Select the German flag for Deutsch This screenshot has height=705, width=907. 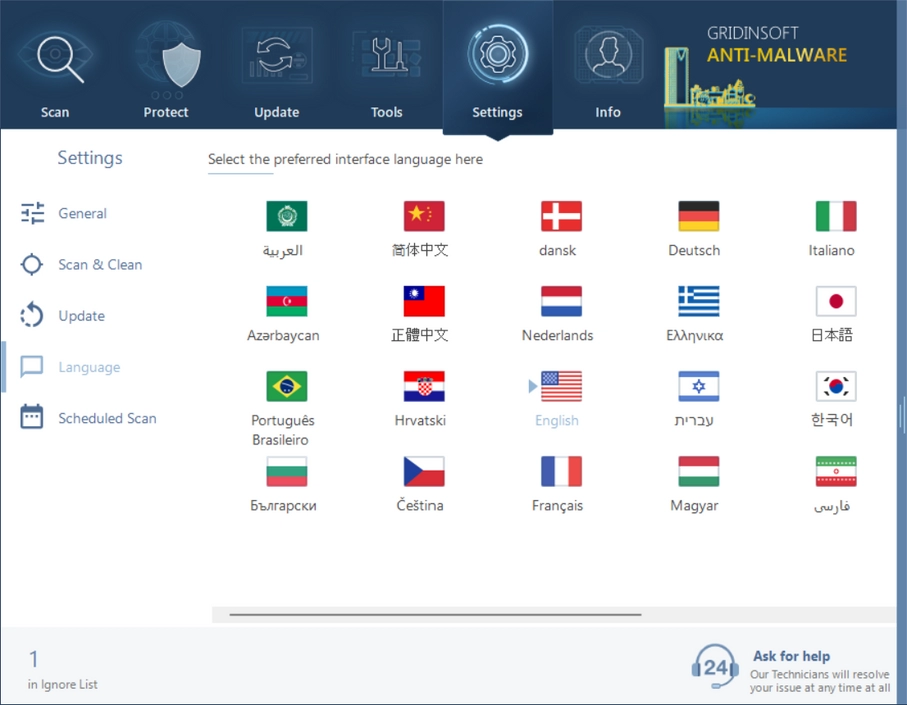coord(697,216)
